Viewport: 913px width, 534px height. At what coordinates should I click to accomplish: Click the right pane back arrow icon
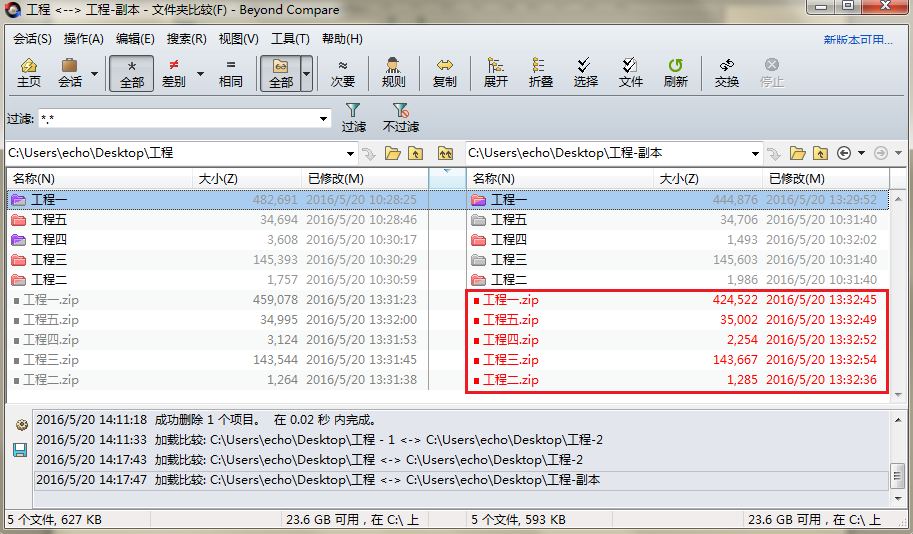[844, 153]
